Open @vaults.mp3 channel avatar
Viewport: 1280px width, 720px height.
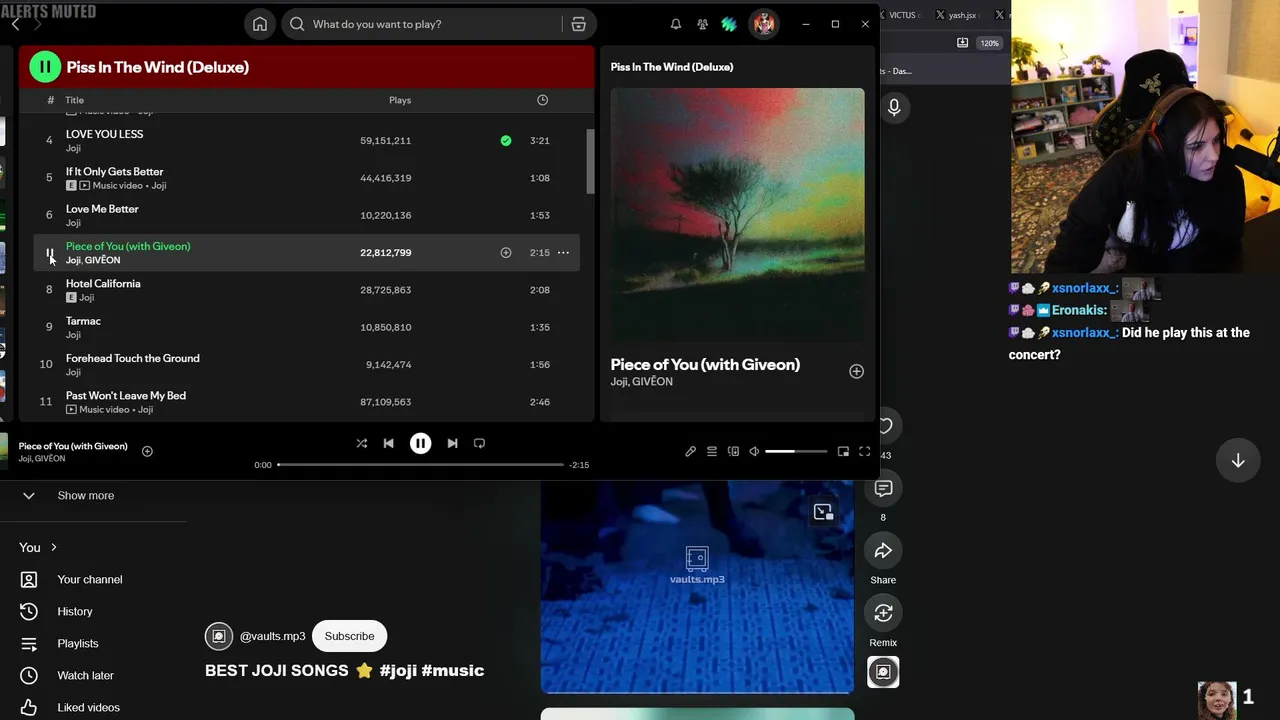click(x=219, y=636)
